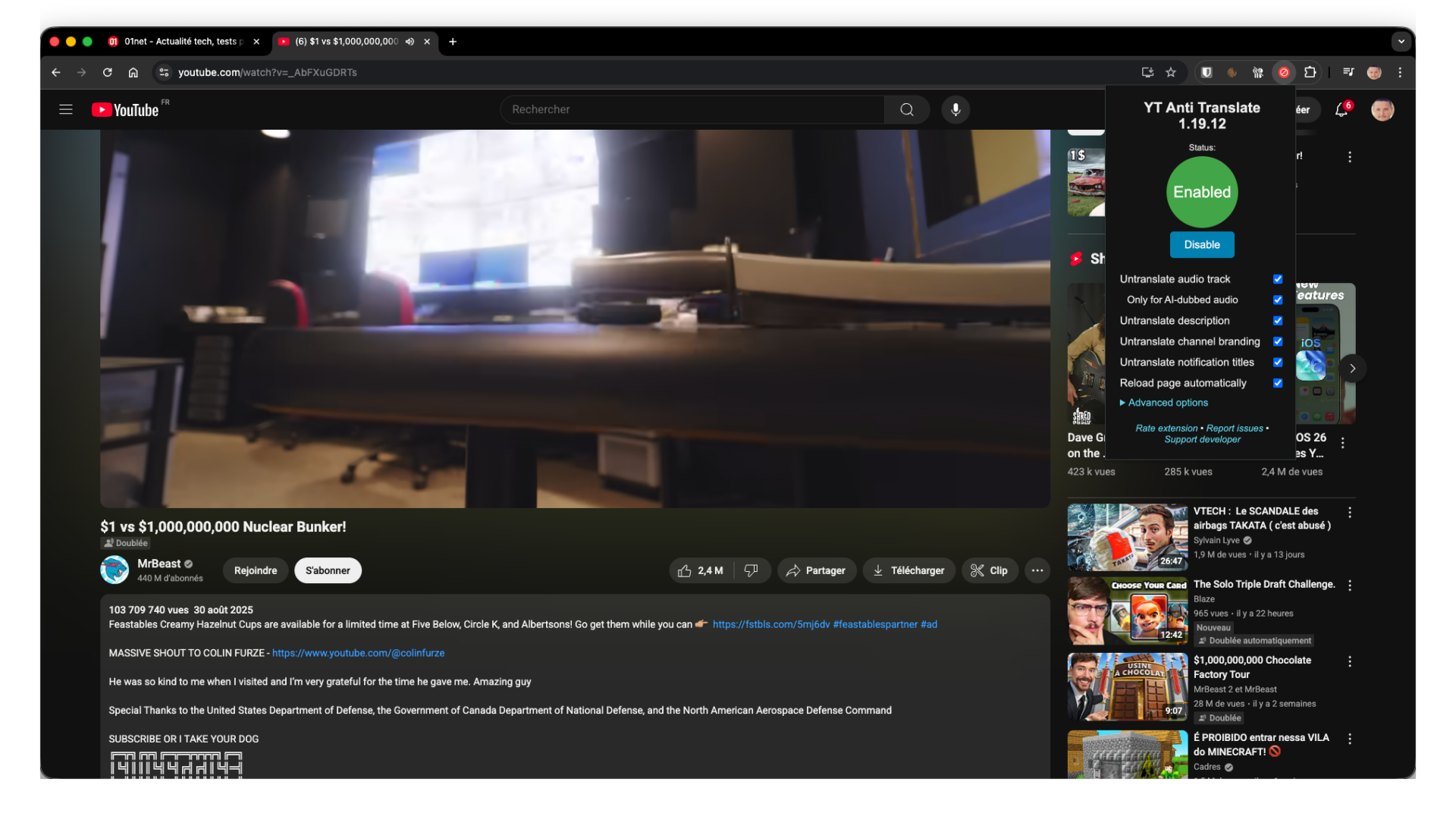This screenshot has height=832, width=1456.
Task: Click the S'abonner subscribe button
Action: click(x=328, y=570)
